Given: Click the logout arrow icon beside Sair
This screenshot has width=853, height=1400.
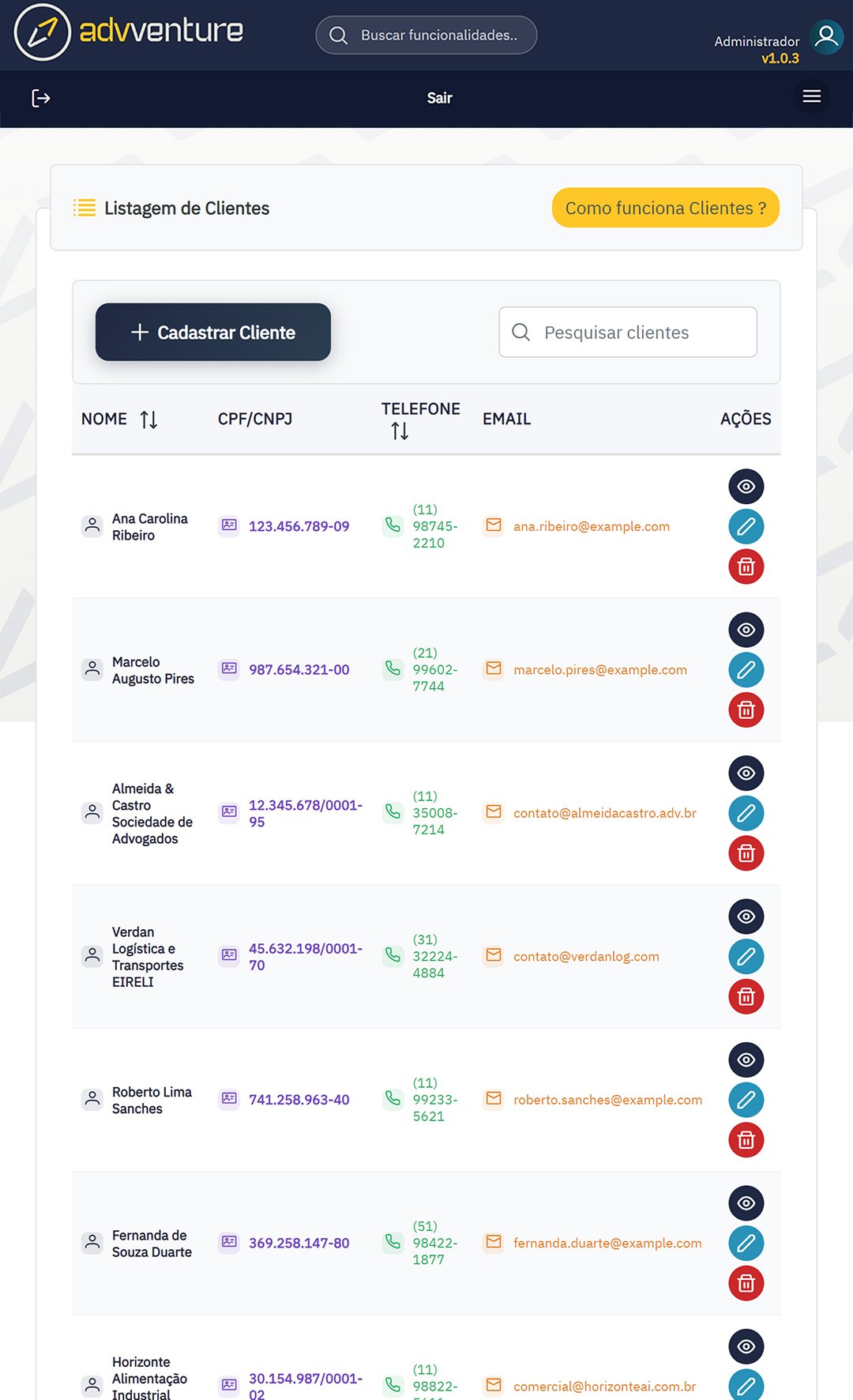Looking at the screenshot, I should pos(41,98).
